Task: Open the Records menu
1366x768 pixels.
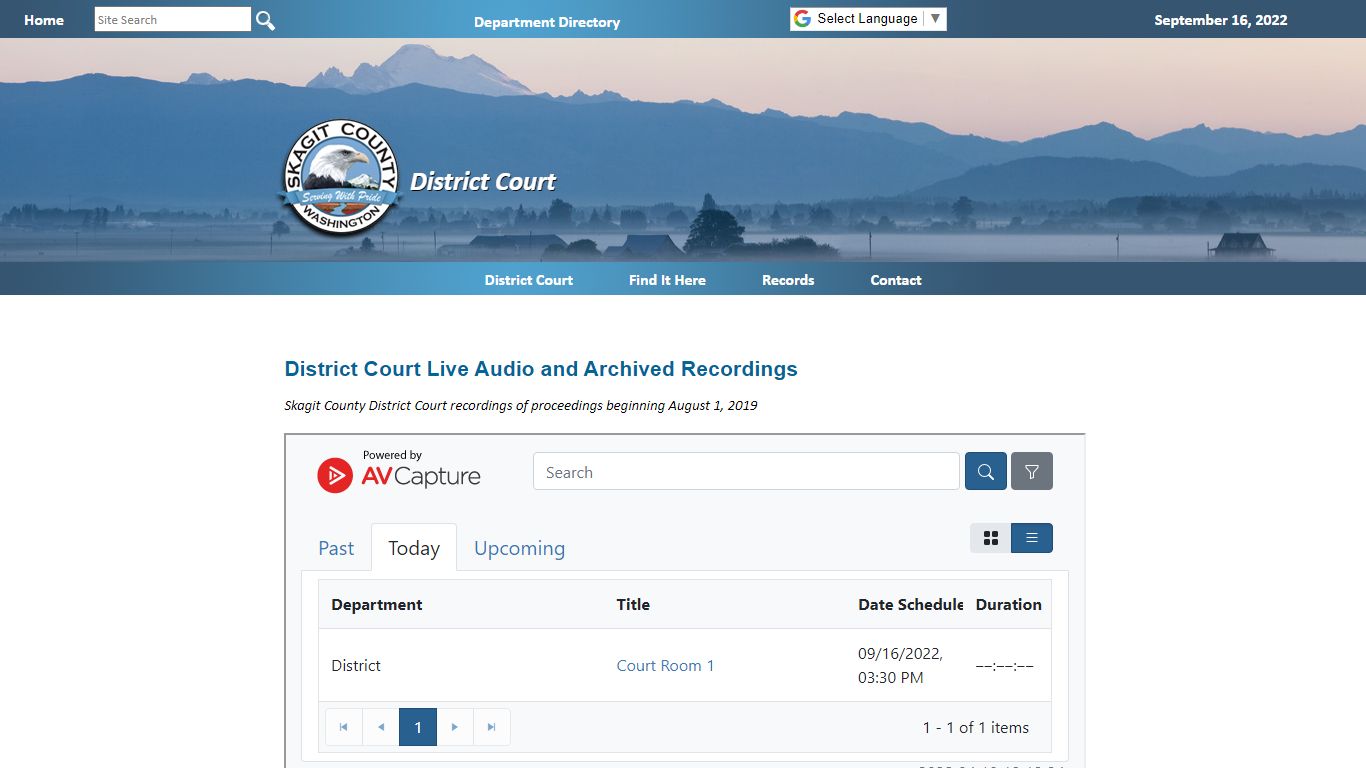Action: [788, 280]
